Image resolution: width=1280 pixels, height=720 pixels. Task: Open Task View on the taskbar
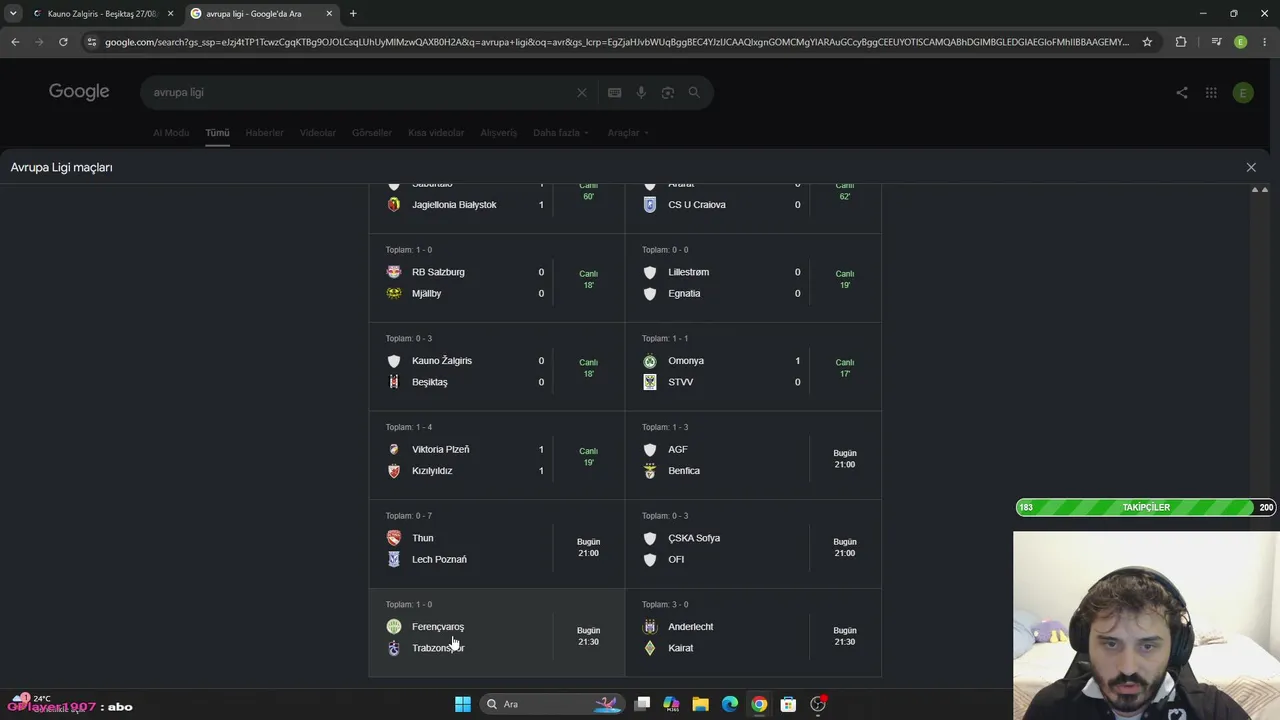[x=642, y=704]
